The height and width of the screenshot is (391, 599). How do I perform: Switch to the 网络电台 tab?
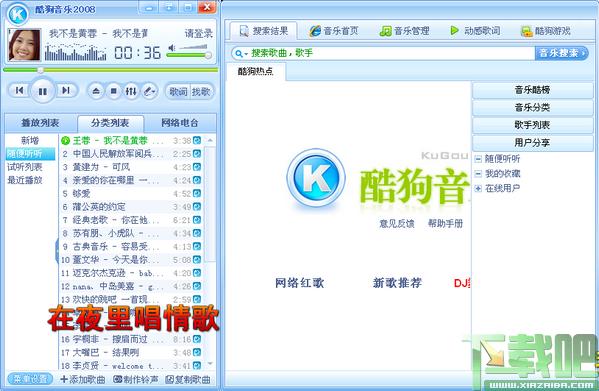click(180, 123)
